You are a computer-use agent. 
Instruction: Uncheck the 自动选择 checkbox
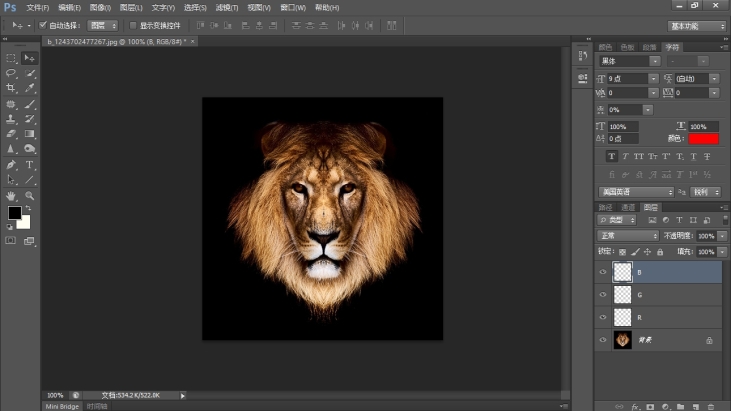pyautogui.click(x=43, y=25)
